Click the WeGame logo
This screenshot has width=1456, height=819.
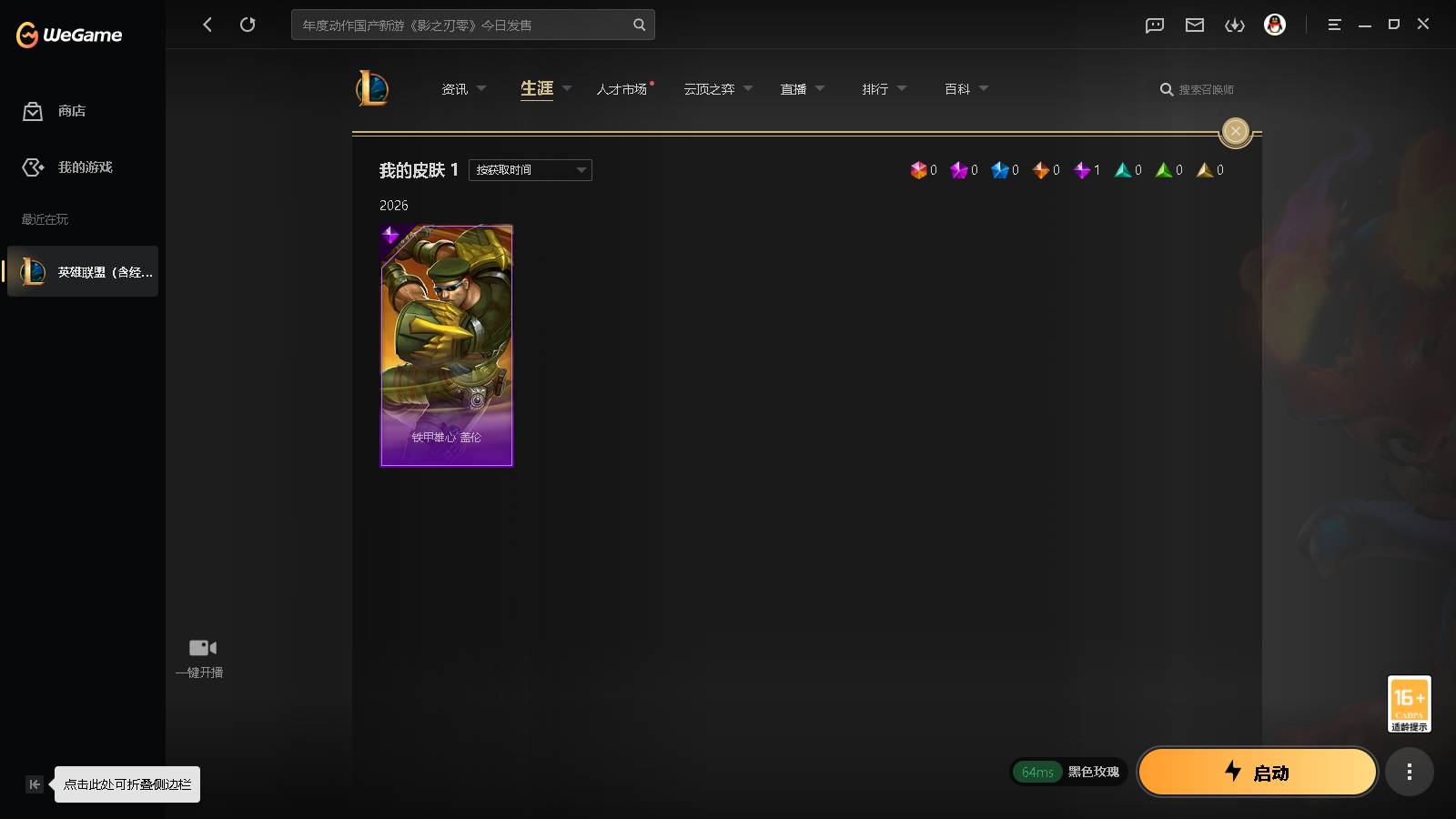pyautogui.click(x=69, y=35)
